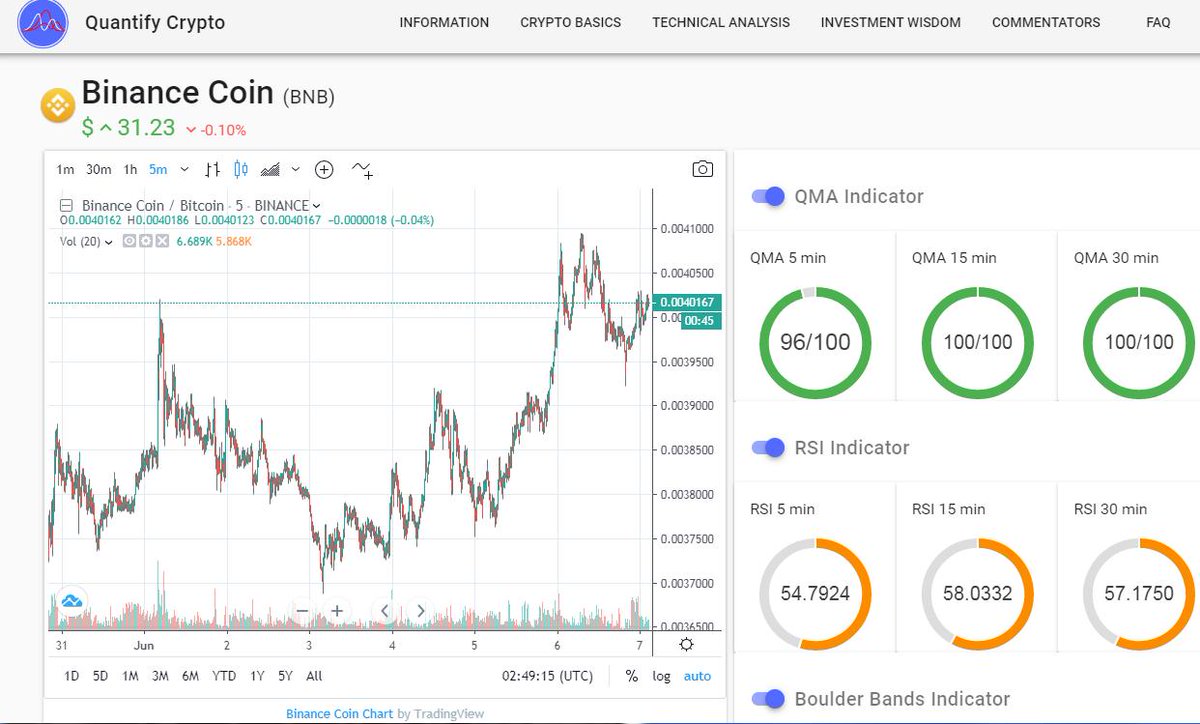Select the 1h interval
The height and width of the screenshot is (724, 1200).
coord(130,169)
